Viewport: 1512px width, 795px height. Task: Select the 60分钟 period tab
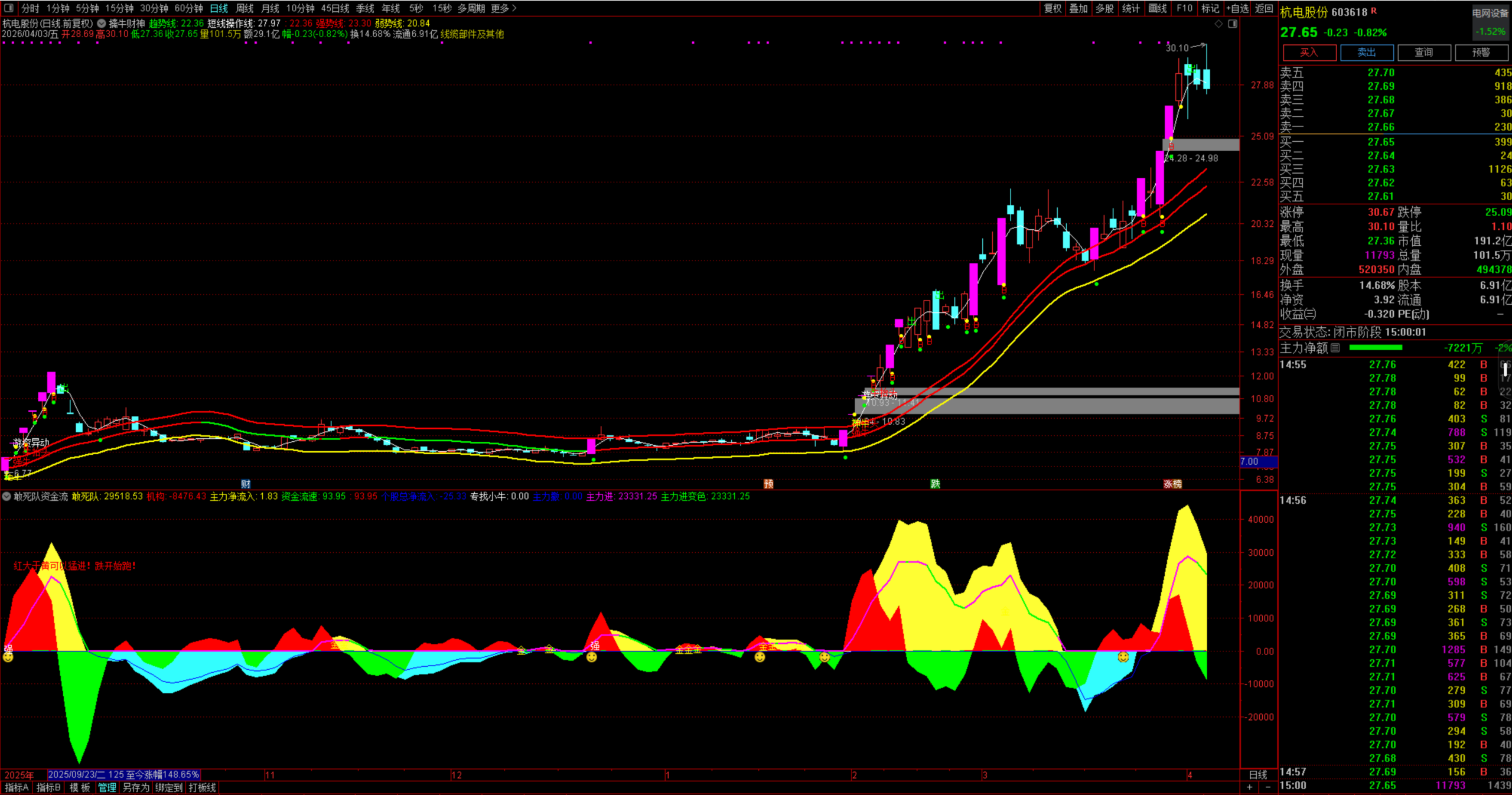pyautogui.click(x=188, y=8)
